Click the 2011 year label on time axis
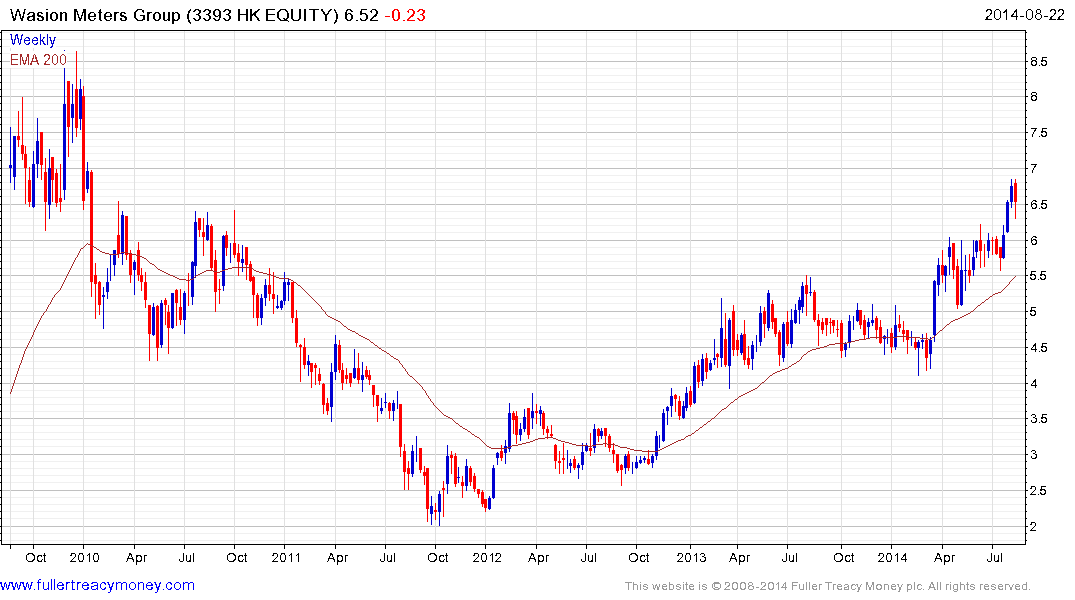The image size is (1075, 600). coord(286,557)
